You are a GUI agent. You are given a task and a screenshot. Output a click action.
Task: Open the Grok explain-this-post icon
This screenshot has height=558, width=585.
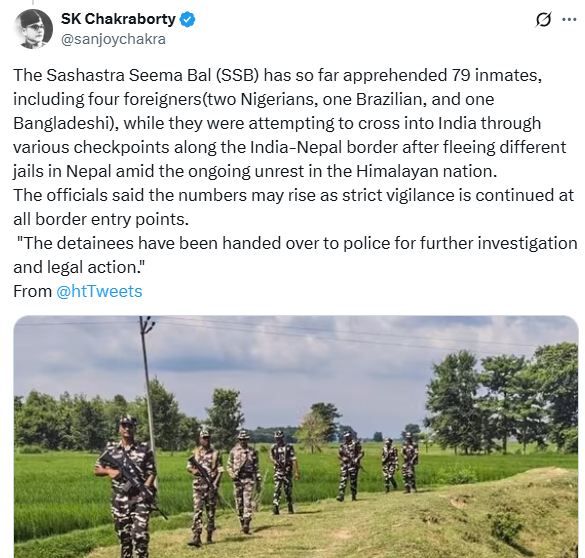[x=543, y=19]
